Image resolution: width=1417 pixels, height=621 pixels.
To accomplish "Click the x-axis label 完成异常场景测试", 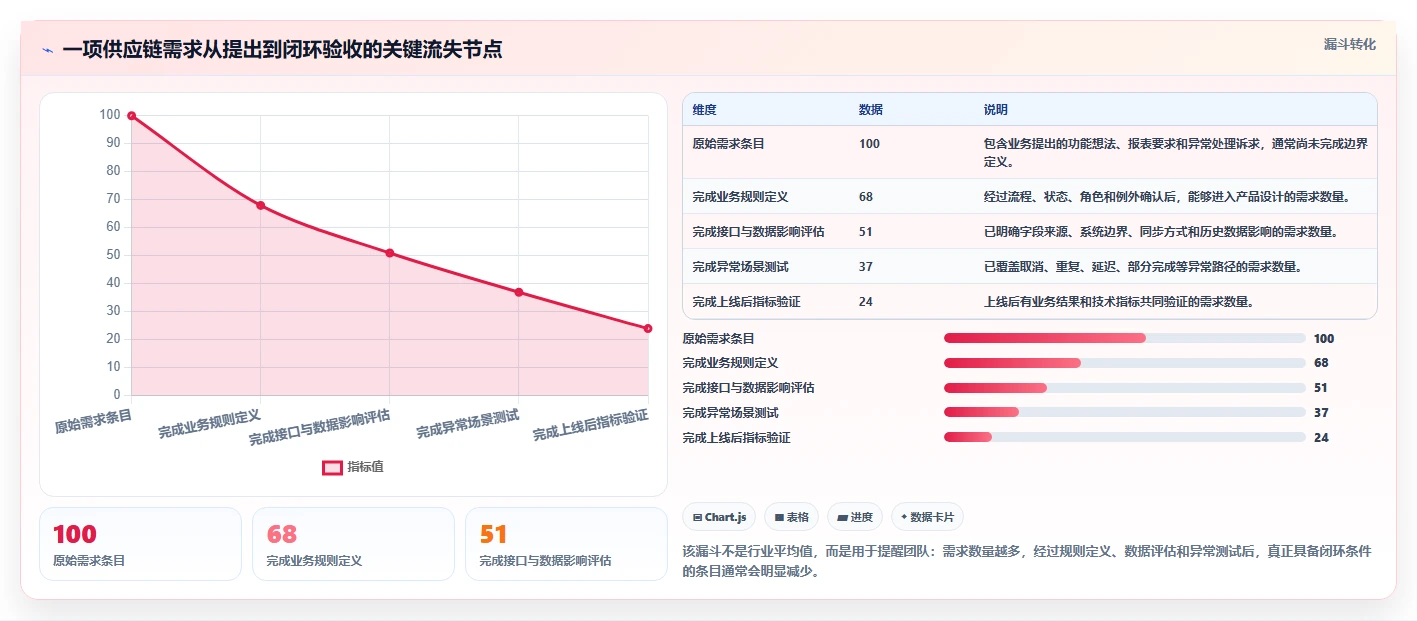I will [468, 425].
